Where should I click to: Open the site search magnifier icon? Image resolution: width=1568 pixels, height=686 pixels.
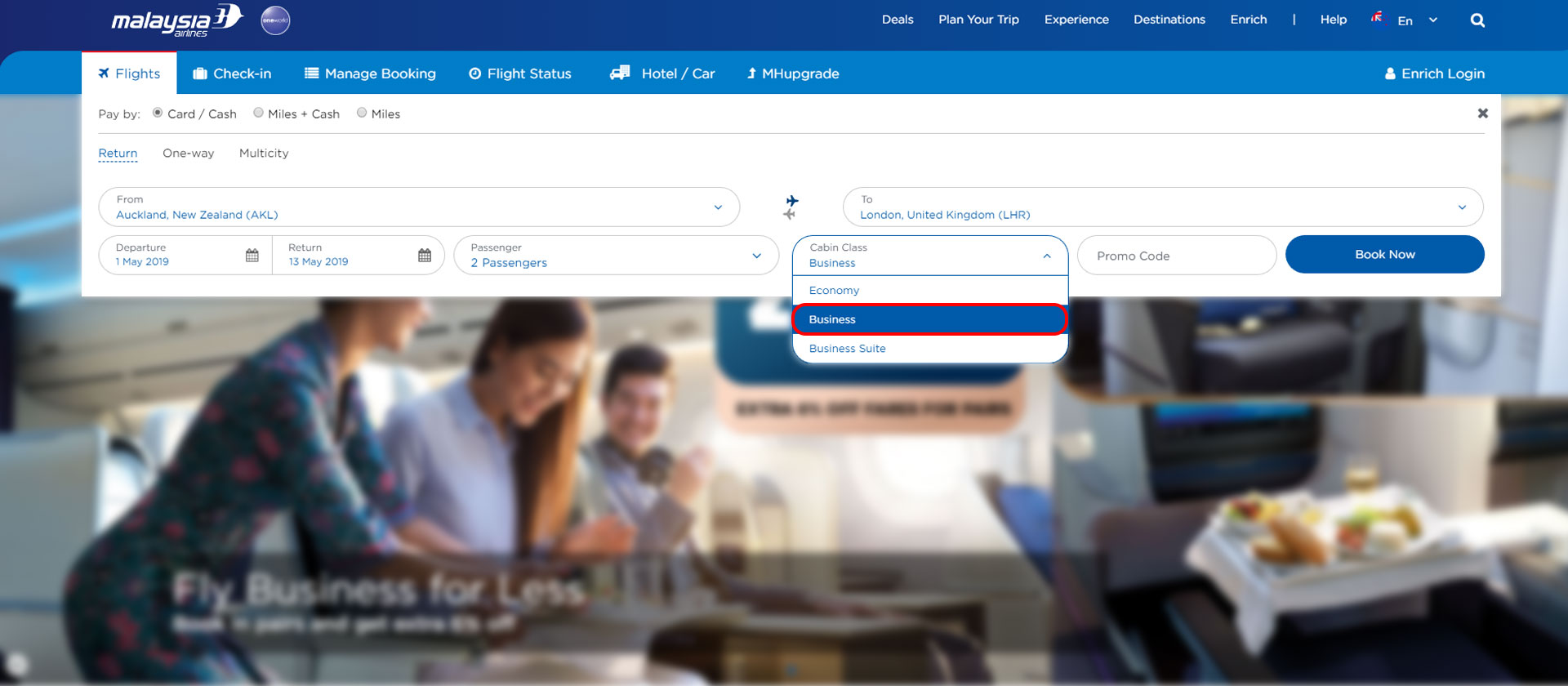(x=1477, y=20)
